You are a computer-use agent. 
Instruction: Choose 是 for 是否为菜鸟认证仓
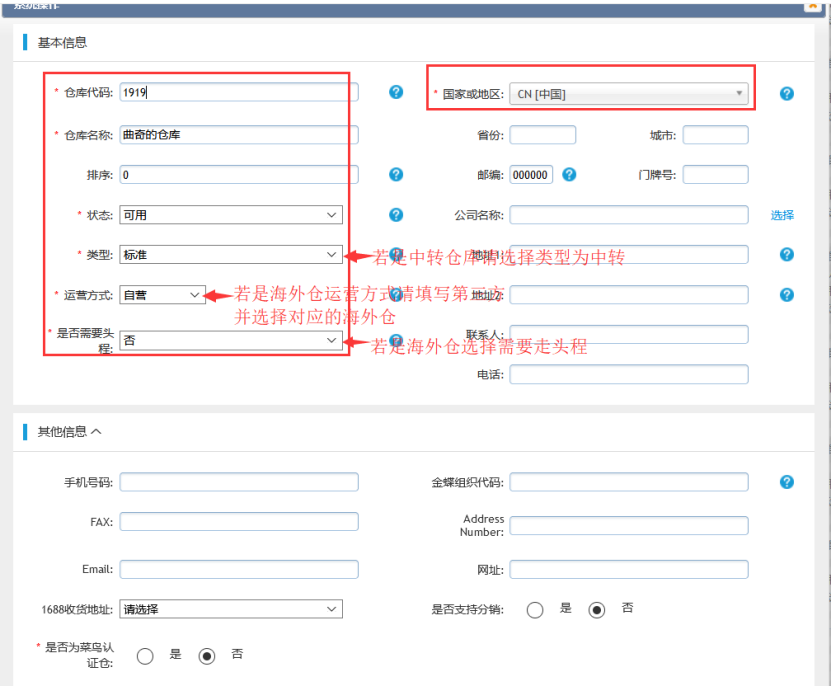coord(145,656)
